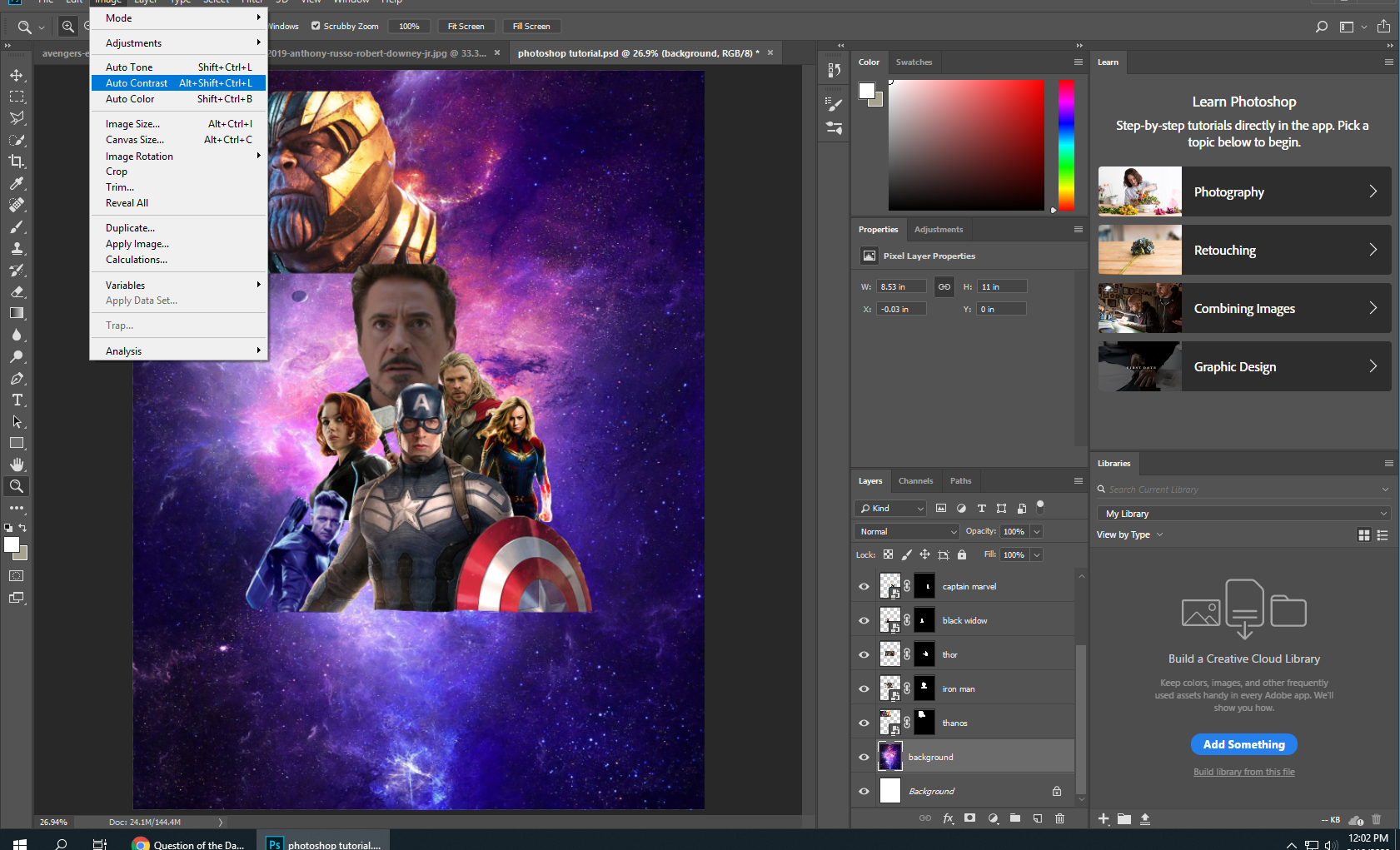Select the Pen tool
This screenshot has width=1400, height=850.
point(17,378)
